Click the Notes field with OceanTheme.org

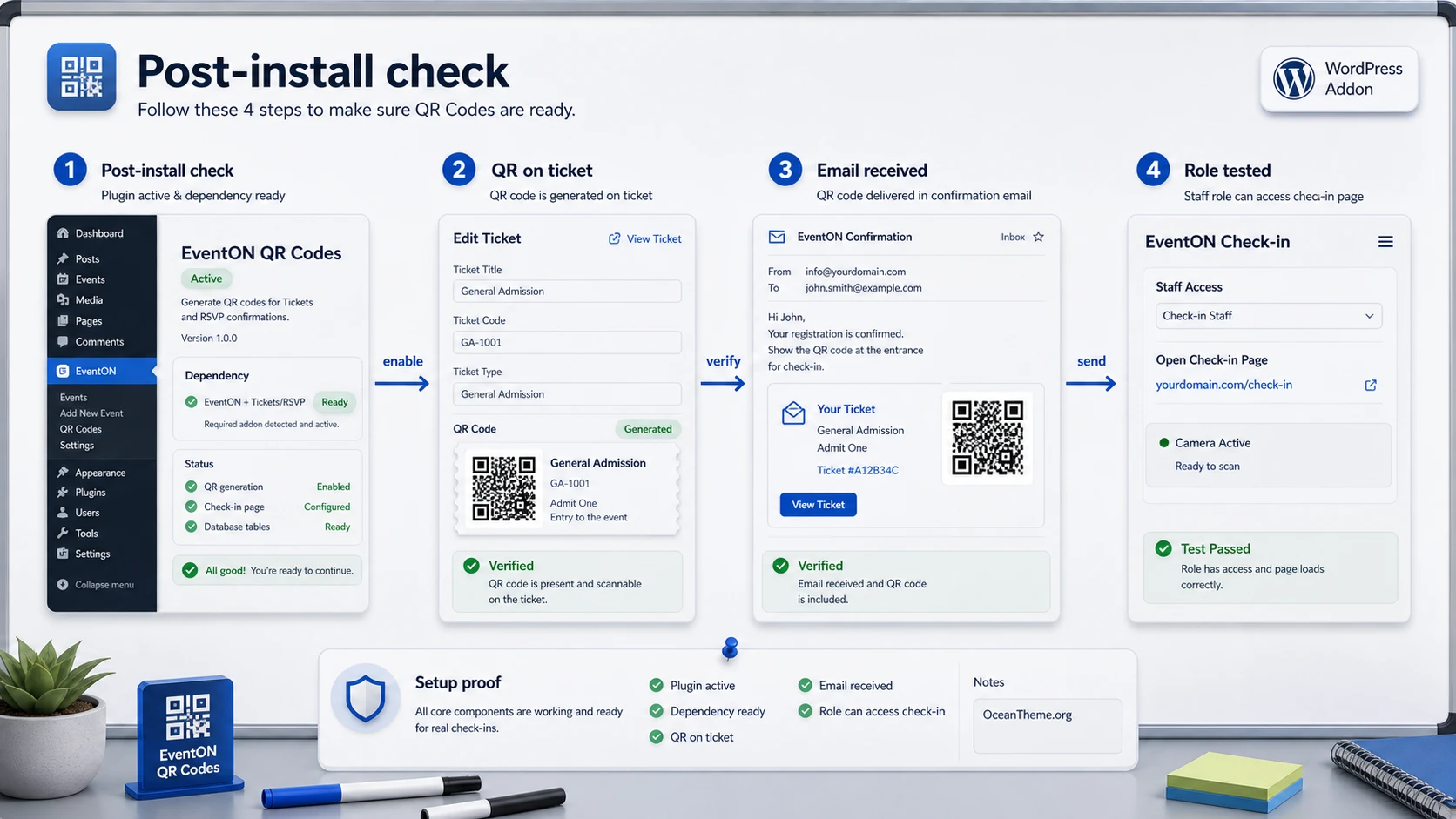(x=1047, y=726)
